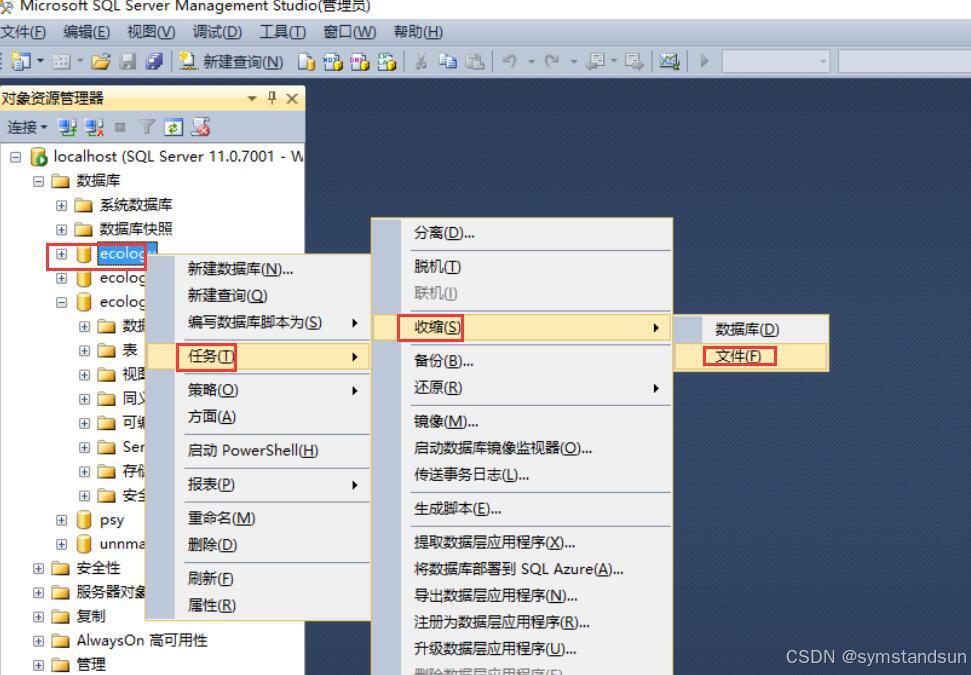Image resolution: width=971 pixels, height=675 pixels.
Task: Click Object Explorer disconnect icon
Action: (94, 128)
